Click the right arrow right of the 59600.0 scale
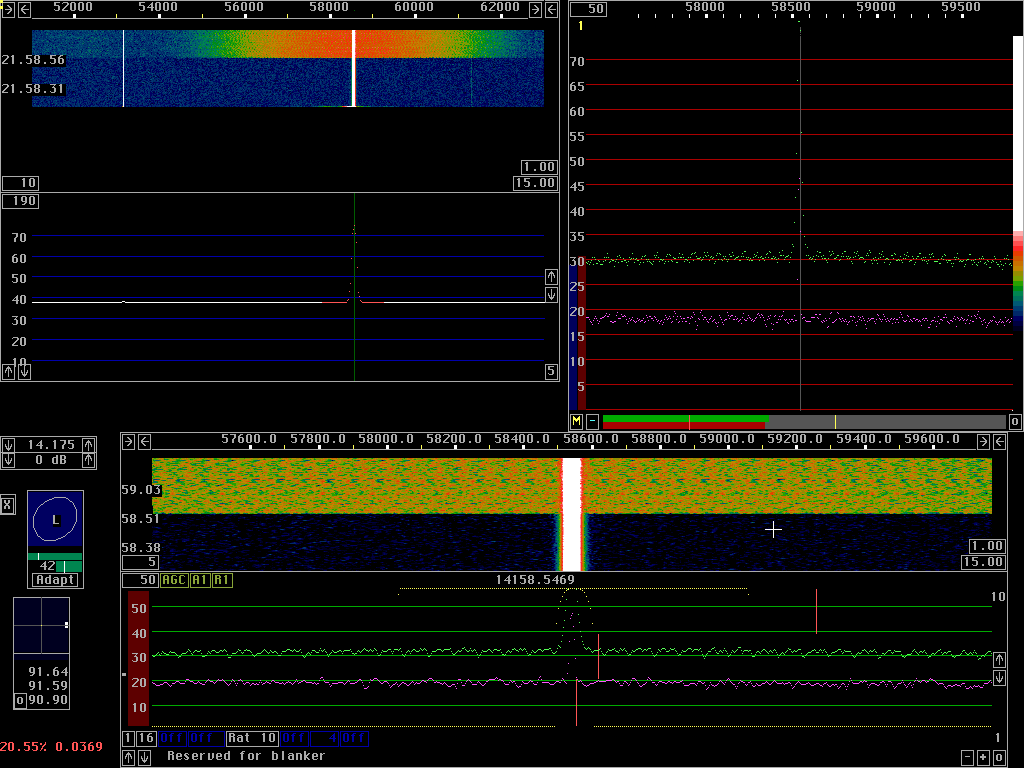 (984, 441)
